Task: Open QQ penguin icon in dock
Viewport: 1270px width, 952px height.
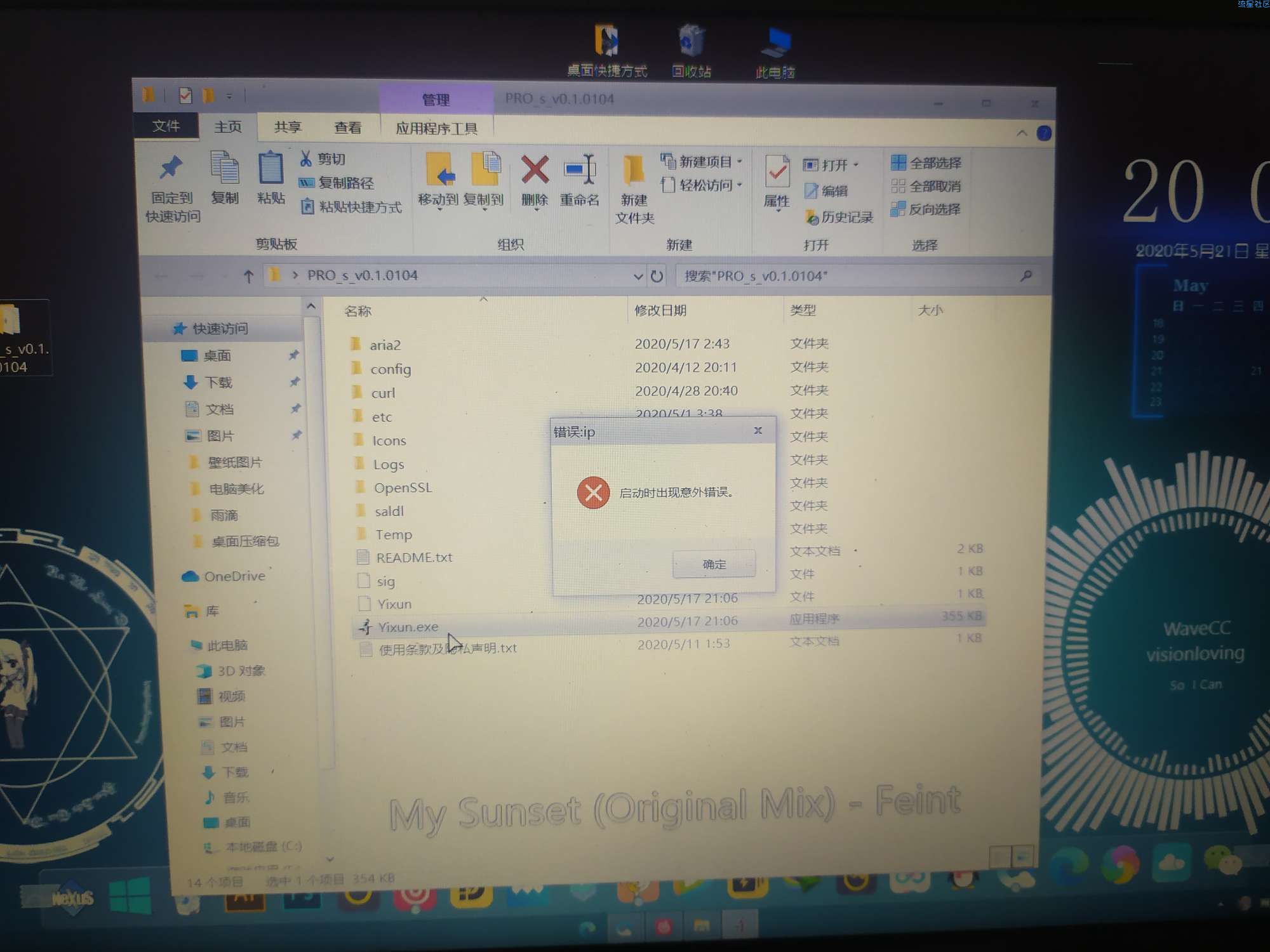Action: tap(963, 878)
